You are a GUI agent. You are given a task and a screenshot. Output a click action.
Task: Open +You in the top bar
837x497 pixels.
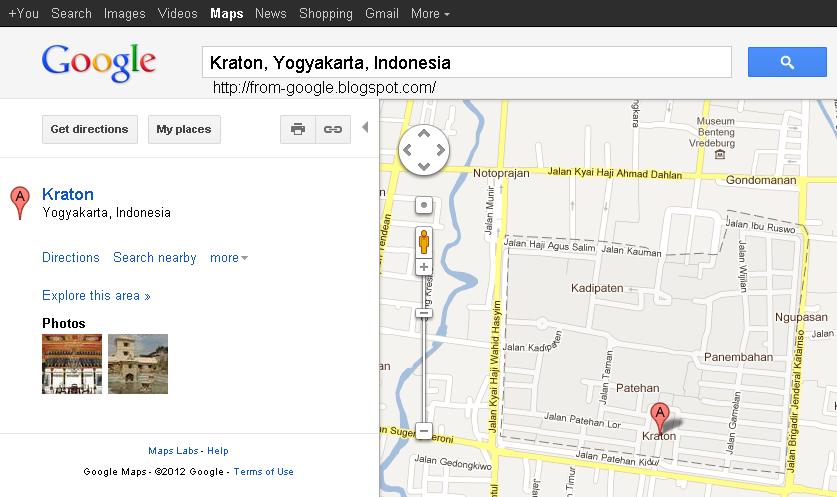(x=24, y=13)
